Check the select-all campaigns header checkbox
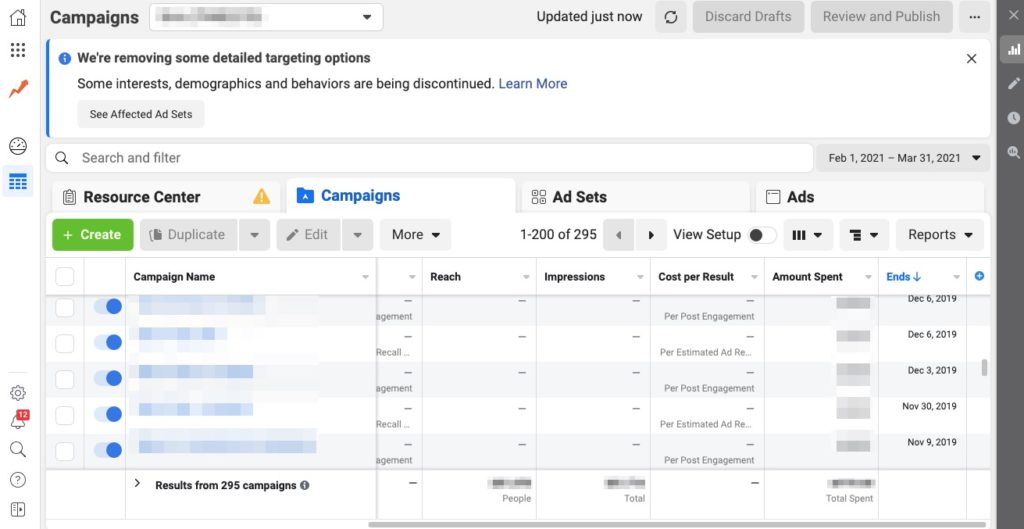Screen dimensions: 1024x529 point(65,277)
